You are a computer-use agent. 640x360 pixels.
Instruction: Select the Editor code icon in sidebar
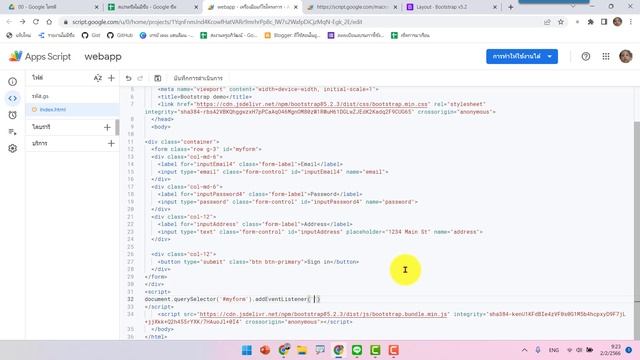(13, 98)
